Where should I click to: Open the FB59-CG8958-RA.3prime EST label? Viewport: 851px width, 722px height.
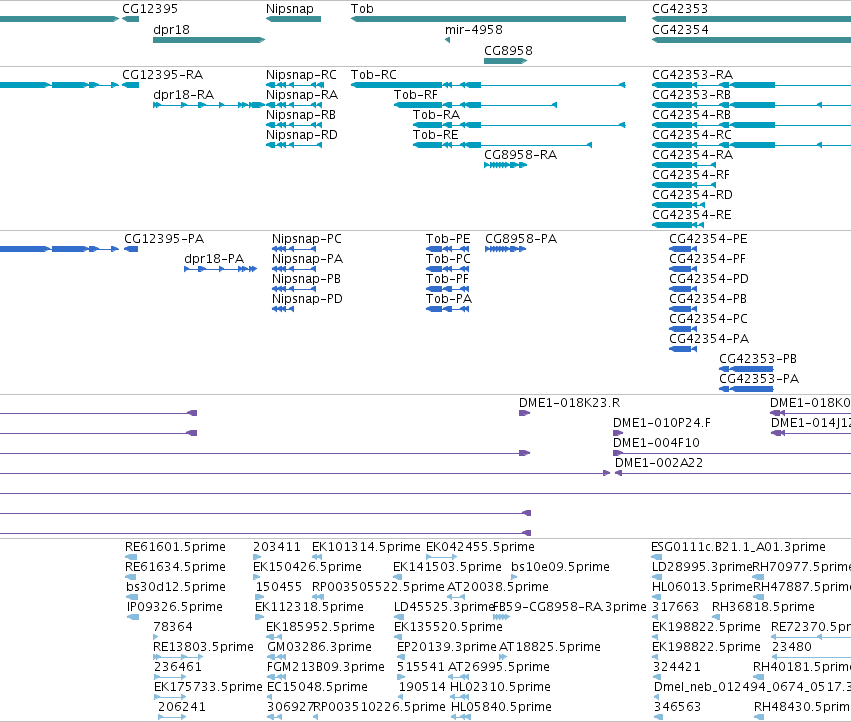coord(569,607)
